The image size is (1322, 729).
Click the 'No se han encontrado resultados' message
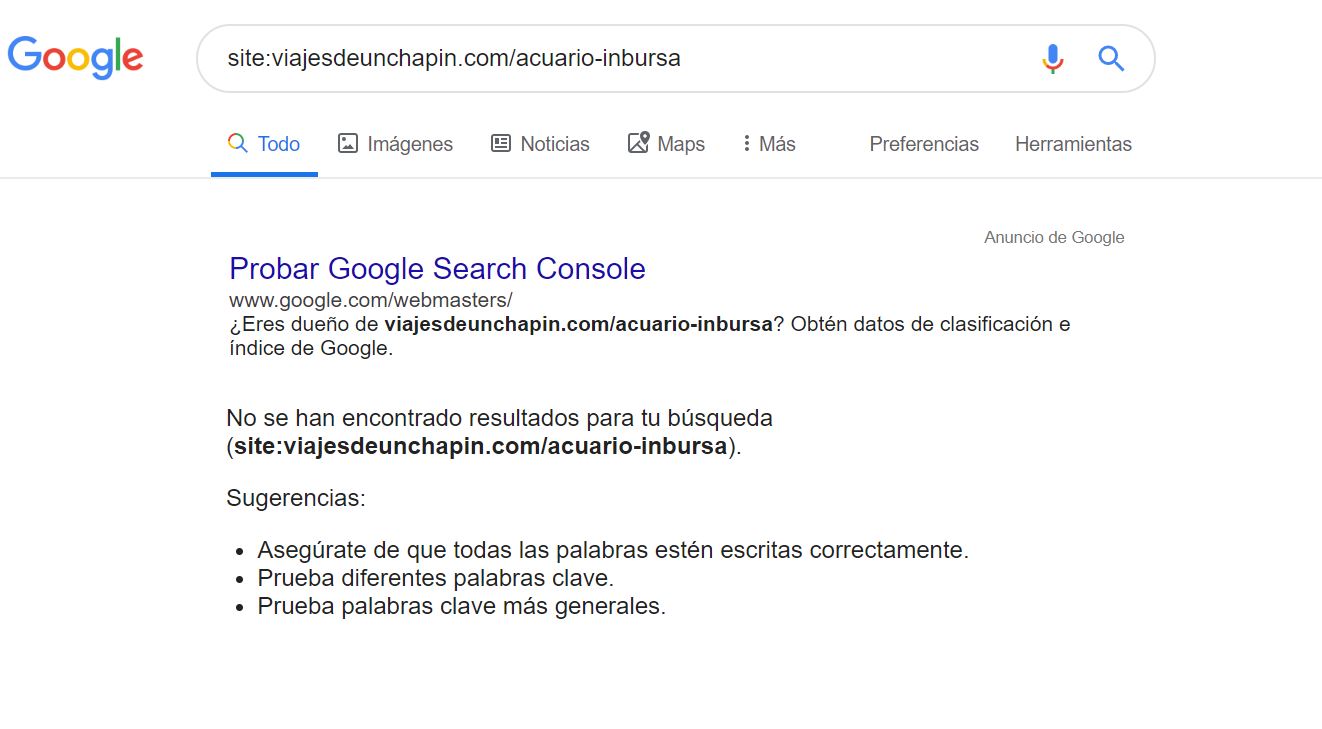pos(499,431)
